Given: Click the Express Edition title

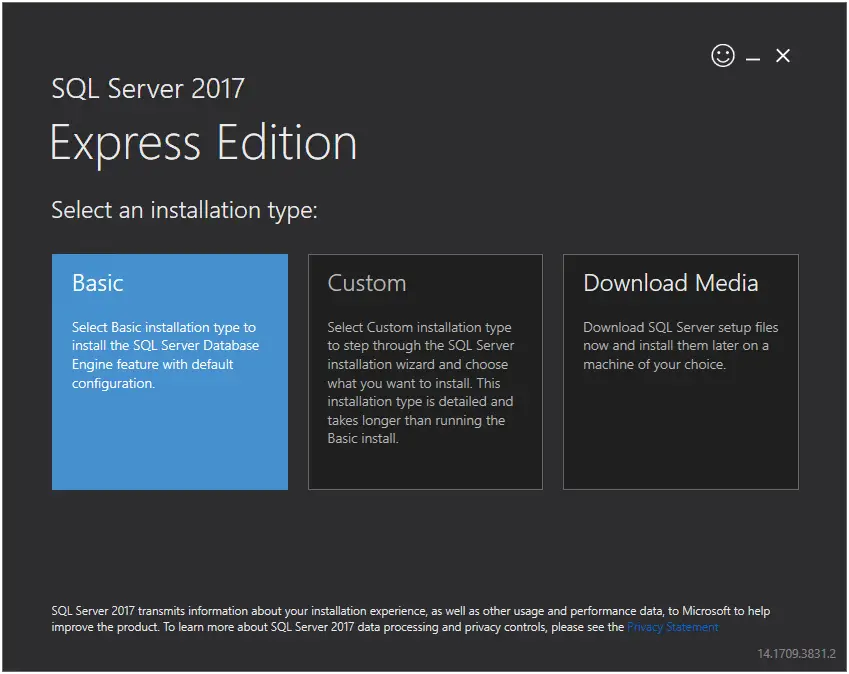Looking at the screenshot, I should coord(204,142).
